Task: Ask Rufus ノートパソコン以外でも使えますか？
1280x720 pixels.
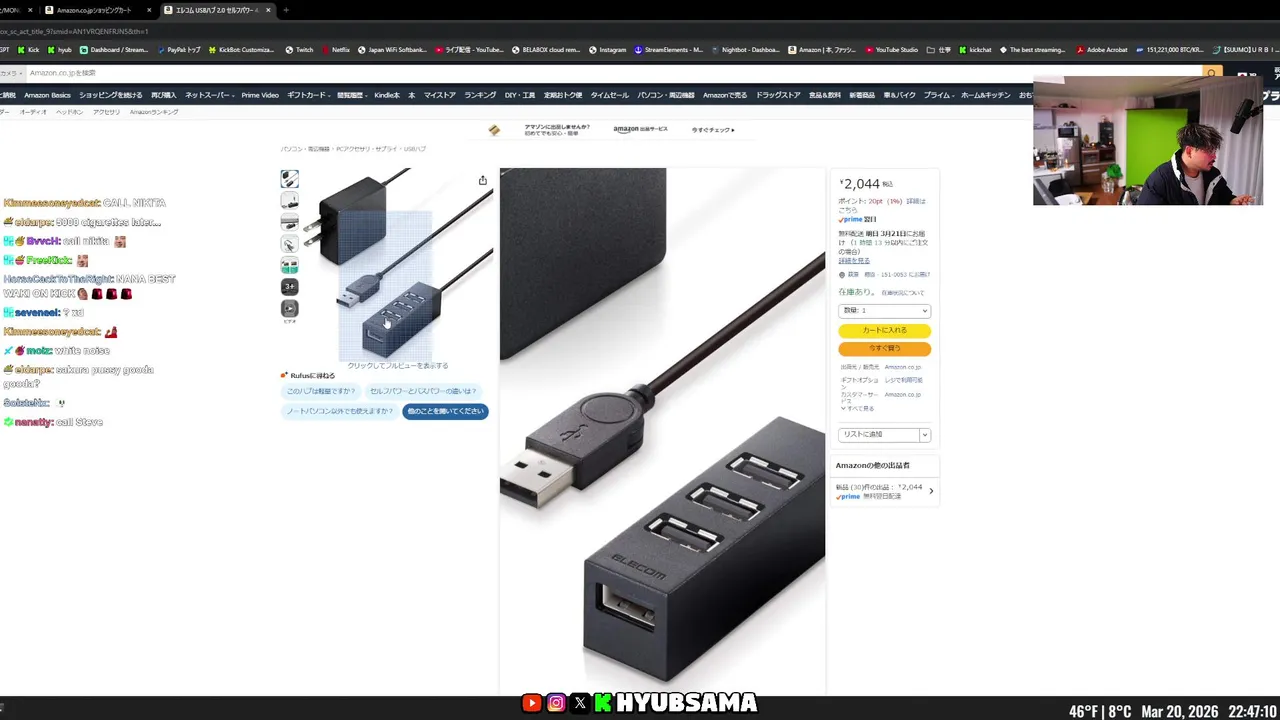Action: click(340, 411)
